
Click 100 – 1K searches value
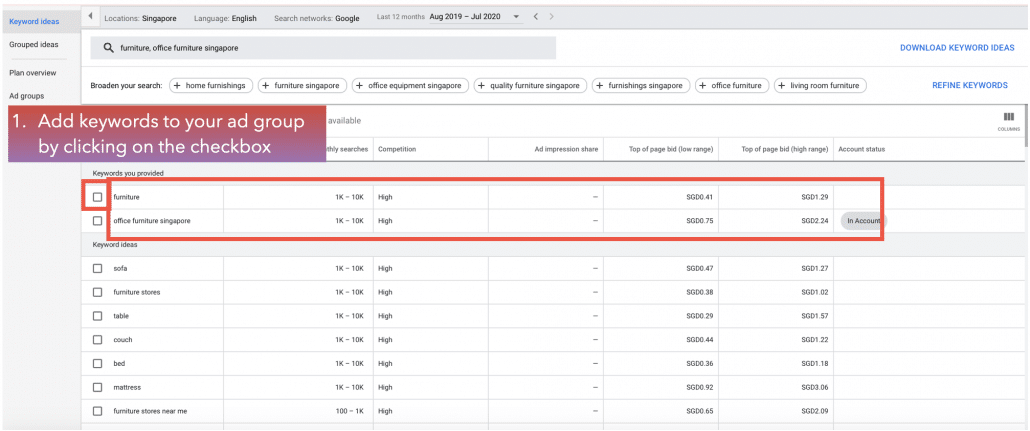(x=349, y=411)
